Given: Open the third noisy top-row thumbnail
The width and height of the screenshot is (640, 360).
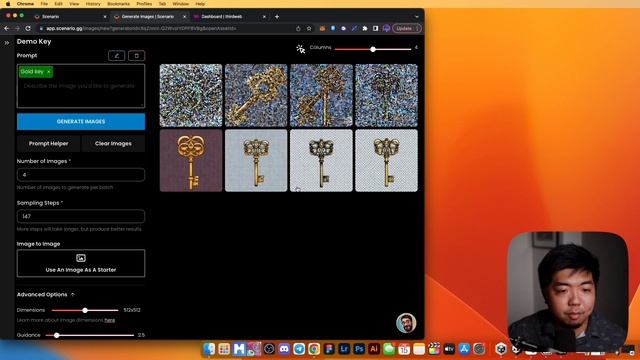Looking at the screenshot, I should pos(321,95).
